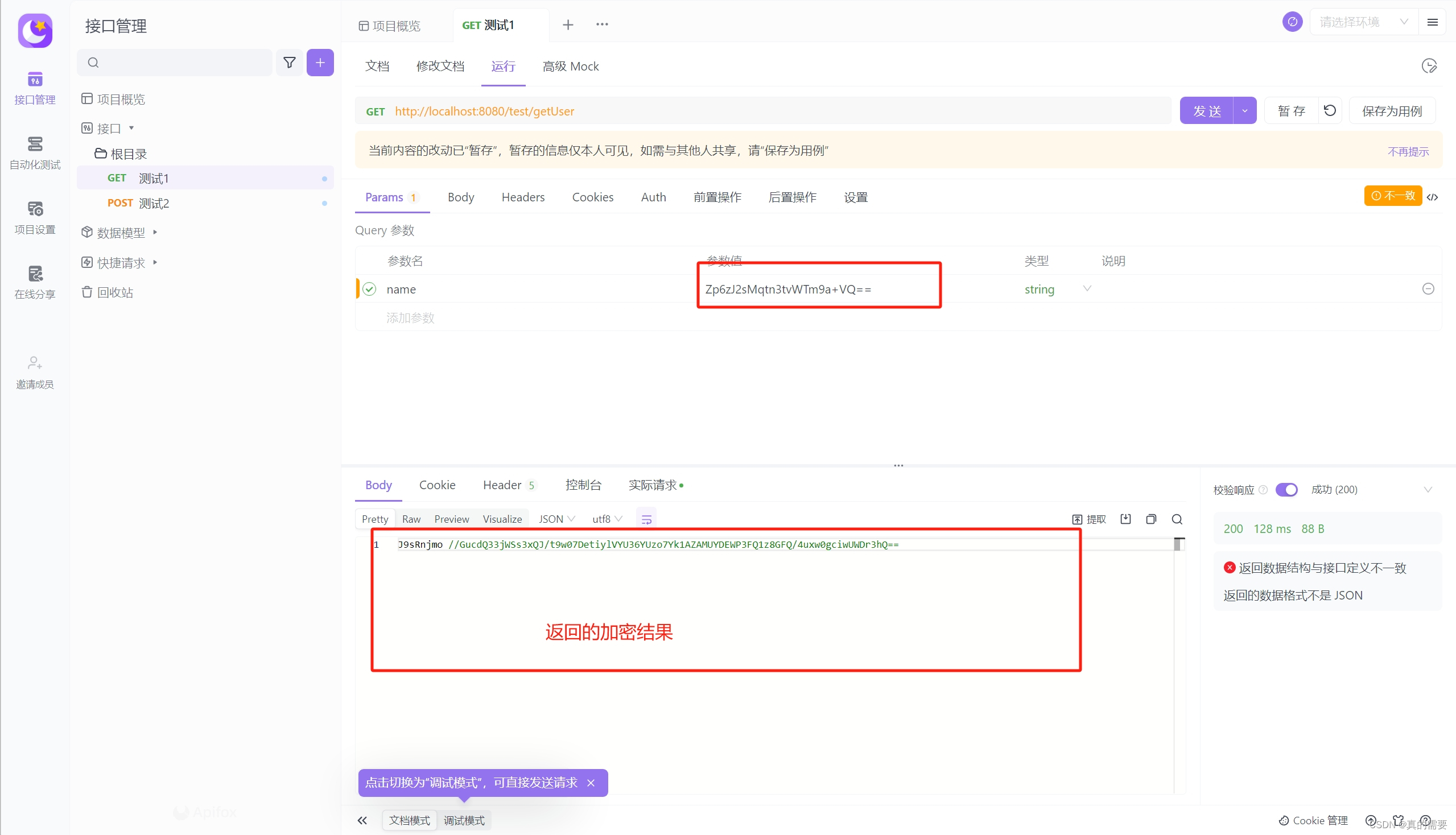
Task: Copy the response body content
Action: click(1151, 518)
